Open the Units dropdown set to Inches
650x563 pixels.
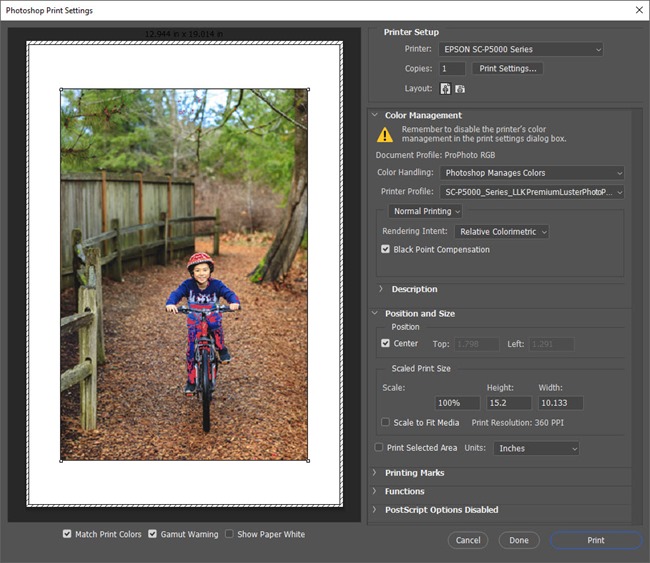(536, 448)
